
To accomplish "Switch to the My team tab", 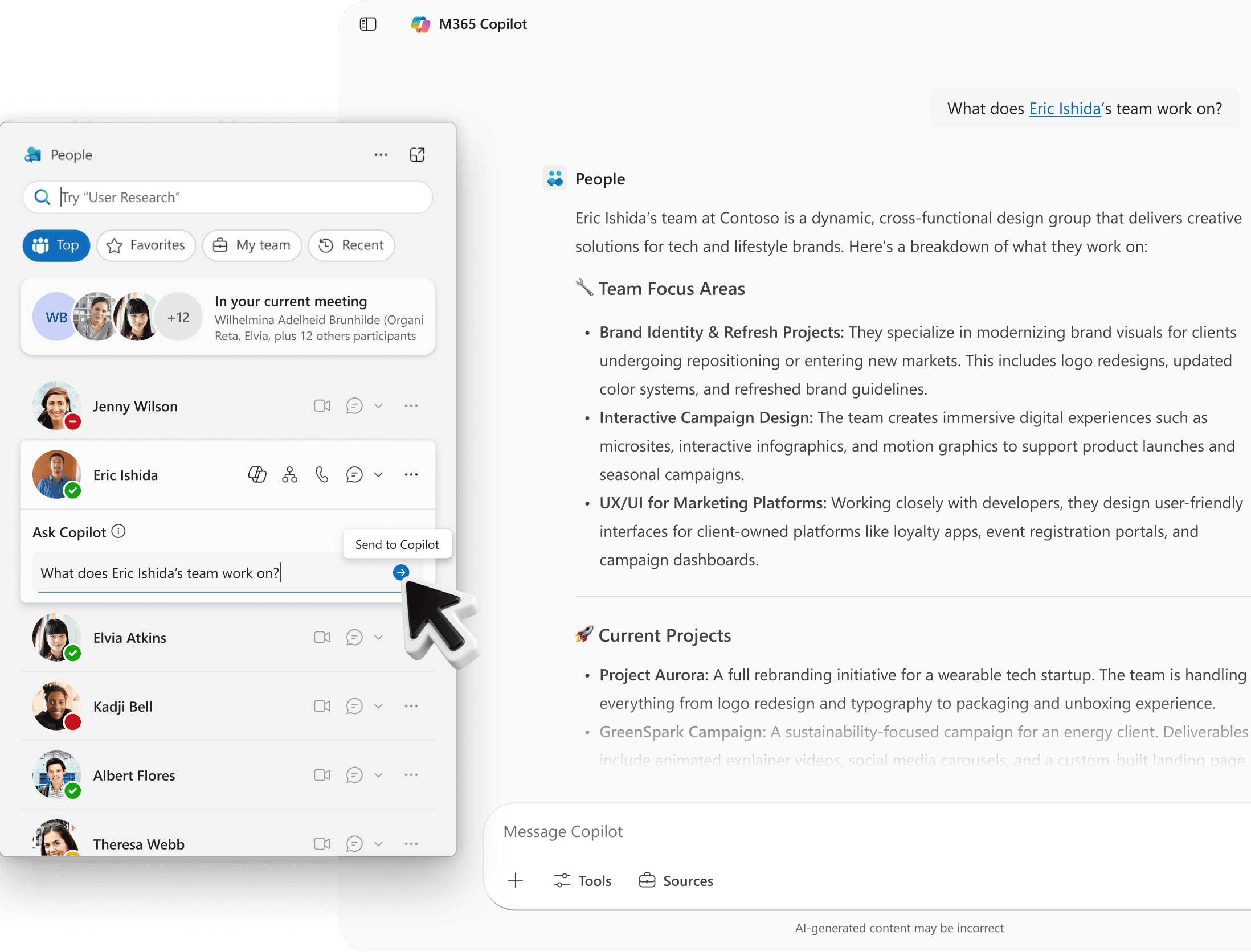I will pyautogui.click(x=252, y=245).
